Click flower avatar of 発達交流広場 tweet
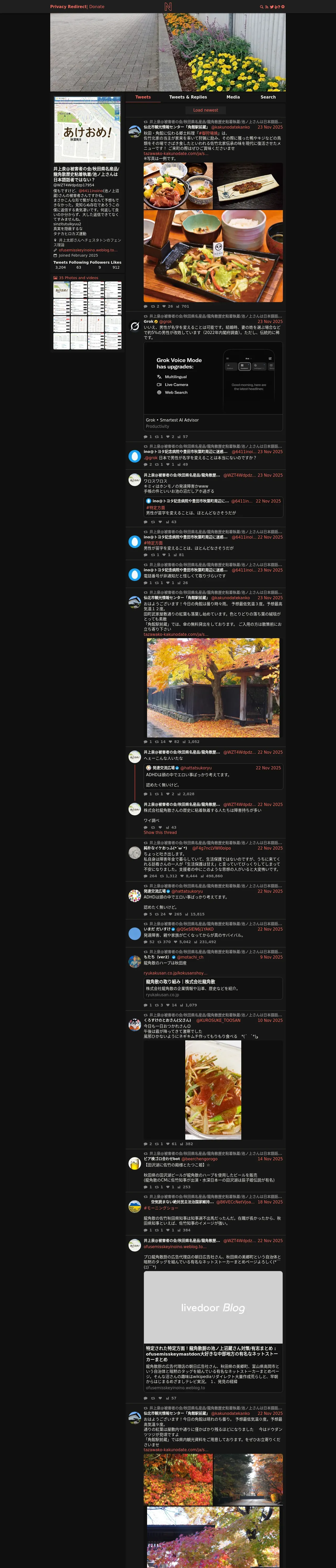Screen dimensions: 336x1568 pos(135,896)
